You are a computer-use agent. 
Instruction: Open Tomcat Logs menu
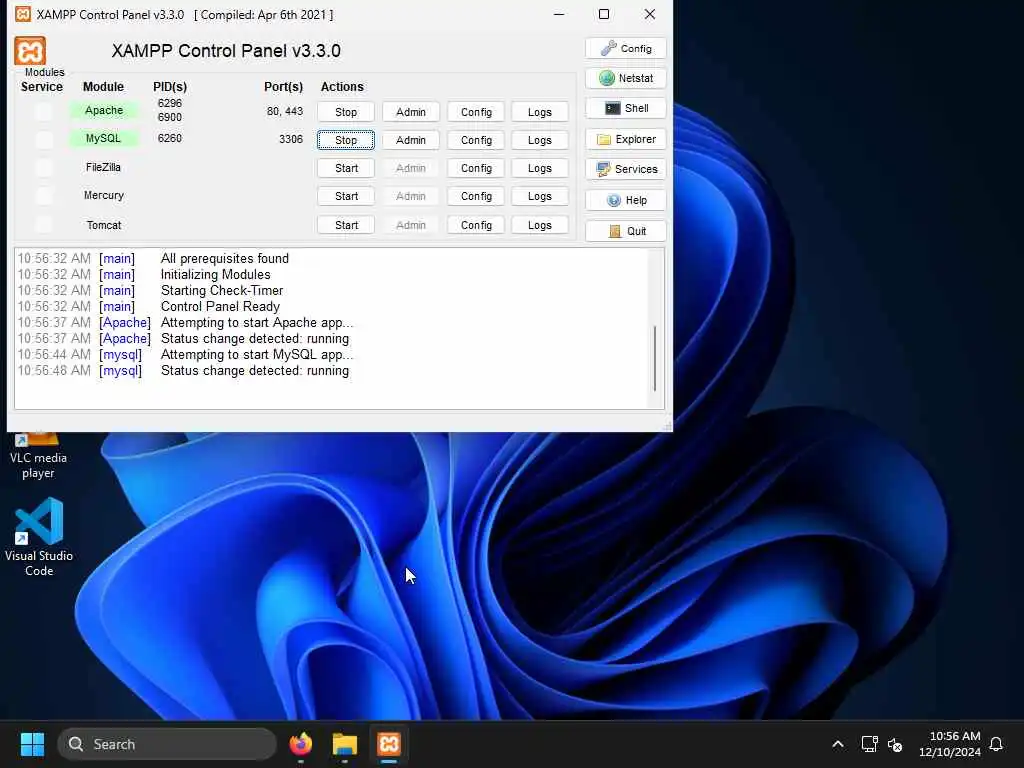pos(539,225)
